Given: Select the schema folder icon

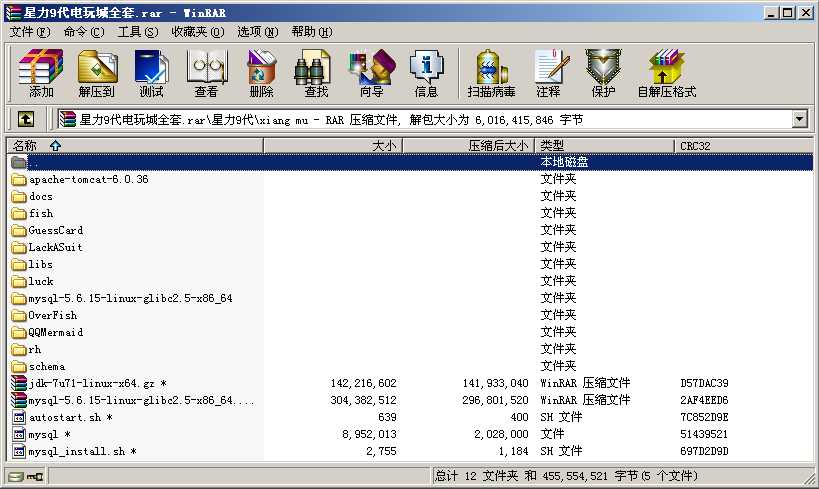Looking at the screenshot, I should pos(19,366).
